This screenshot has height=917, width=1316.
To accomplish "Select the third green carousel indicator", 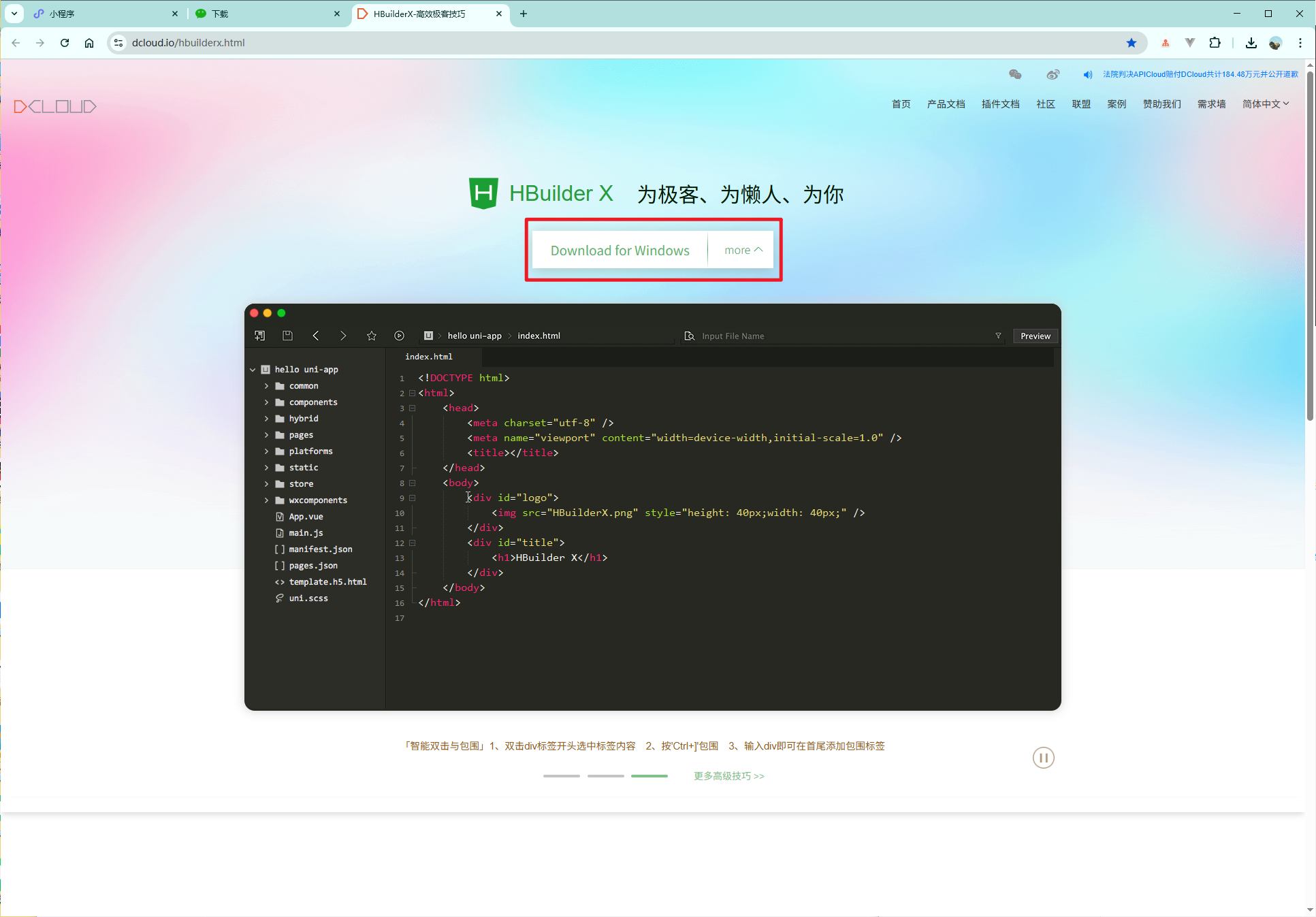I will tap(649, 776).
